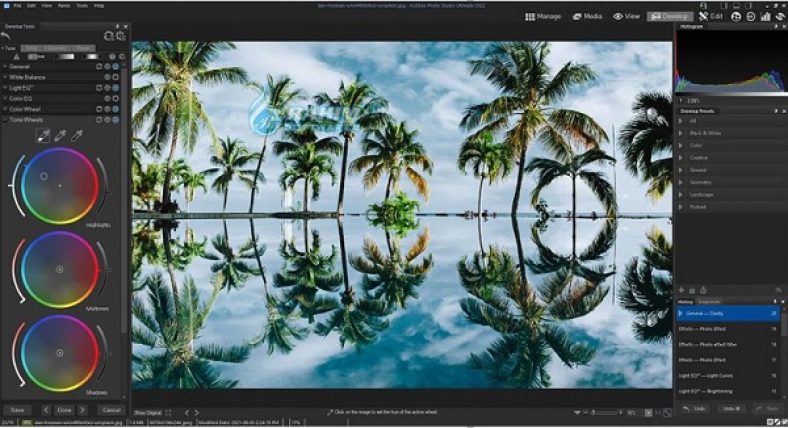This screenshot has width=788, height=428.
Task: Click the zoom slider in bottom bar
Action: pyautogui.click(x=603, y=412)
